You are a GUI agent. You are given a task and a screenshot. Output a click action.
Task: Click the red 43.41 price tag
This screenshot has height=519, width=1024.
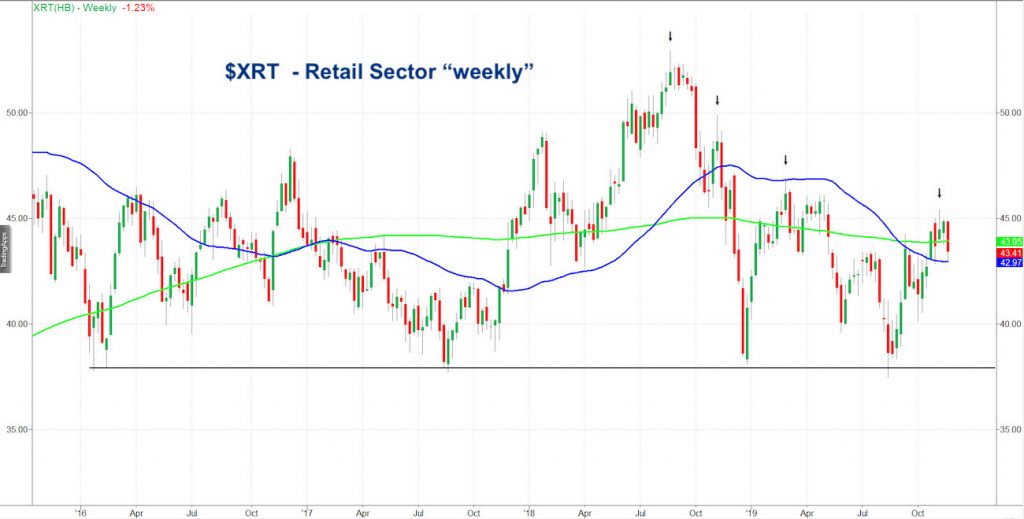(x=1008, y=253)
